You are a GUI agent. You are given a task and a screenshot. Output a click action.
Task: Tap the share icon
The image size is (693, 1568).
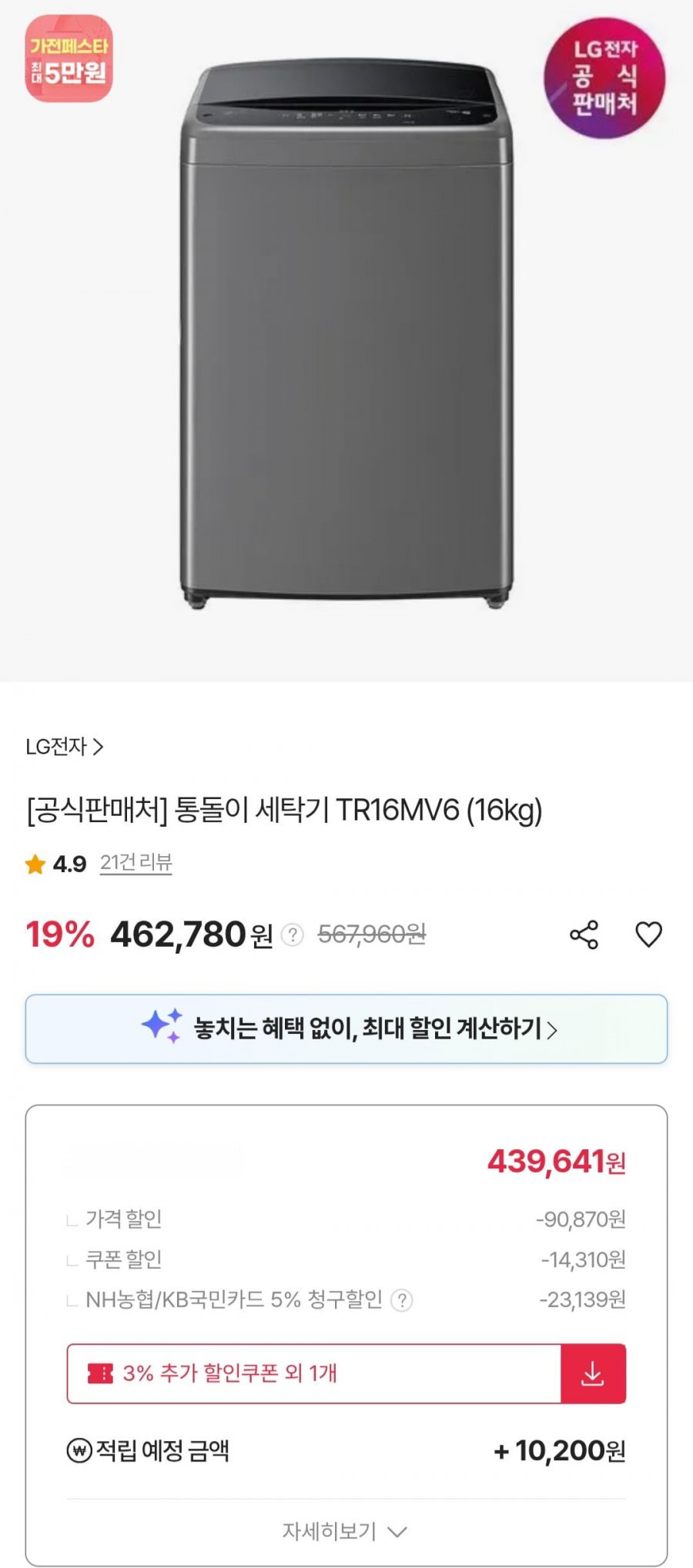click(x=584, y=934)
